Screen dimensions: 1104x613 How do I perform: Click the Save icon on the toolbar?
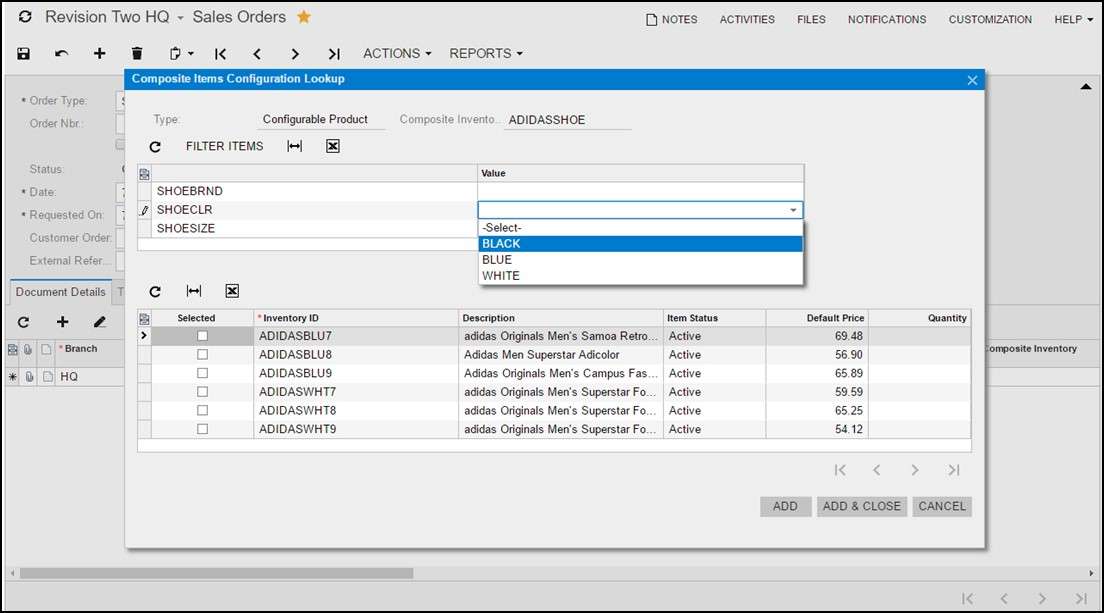pos(23,53)
